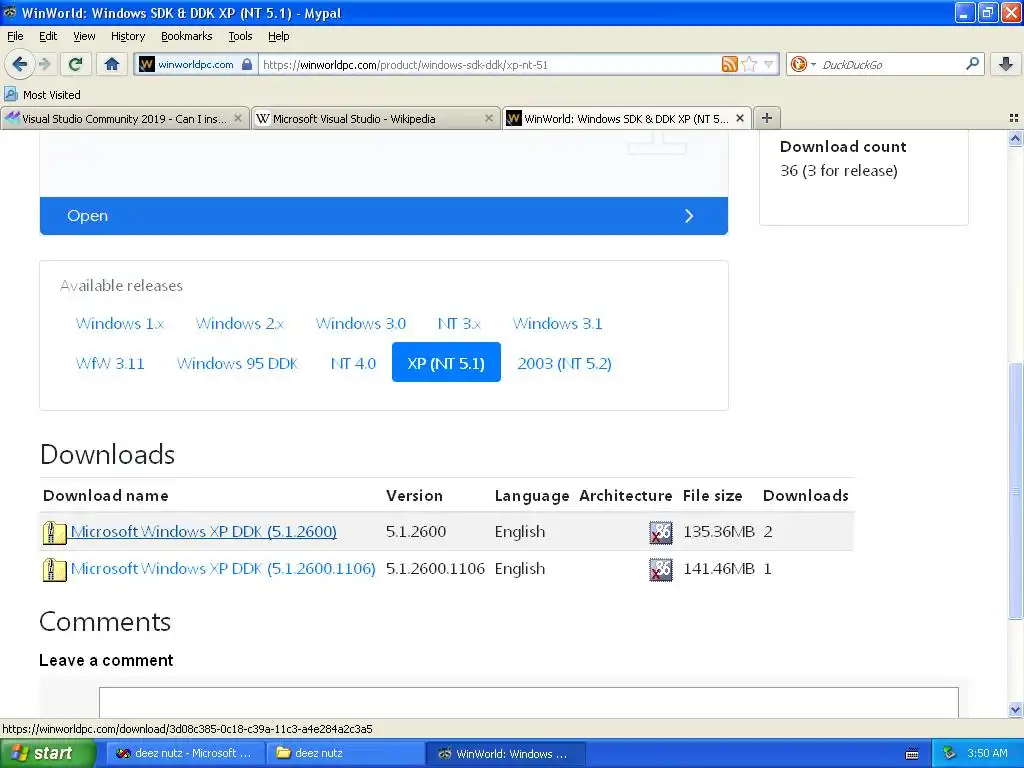Bookmark this page with the star icon

tap(749, 64)
